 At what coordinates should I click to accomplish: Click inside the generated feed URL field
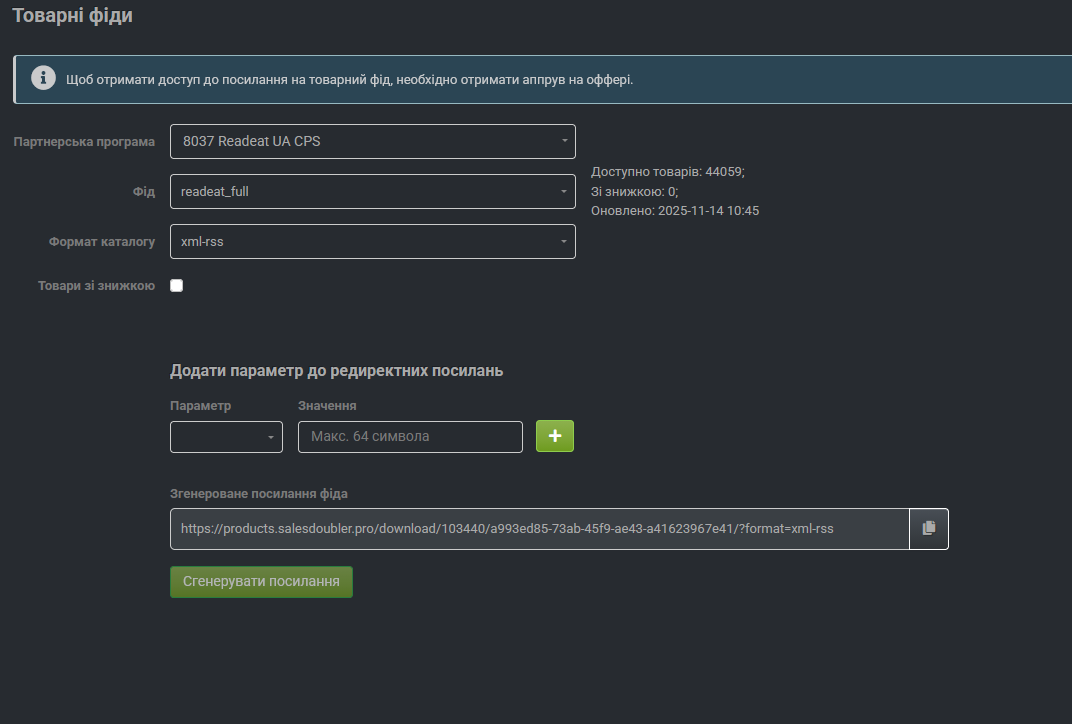click(x=538, y=528)
